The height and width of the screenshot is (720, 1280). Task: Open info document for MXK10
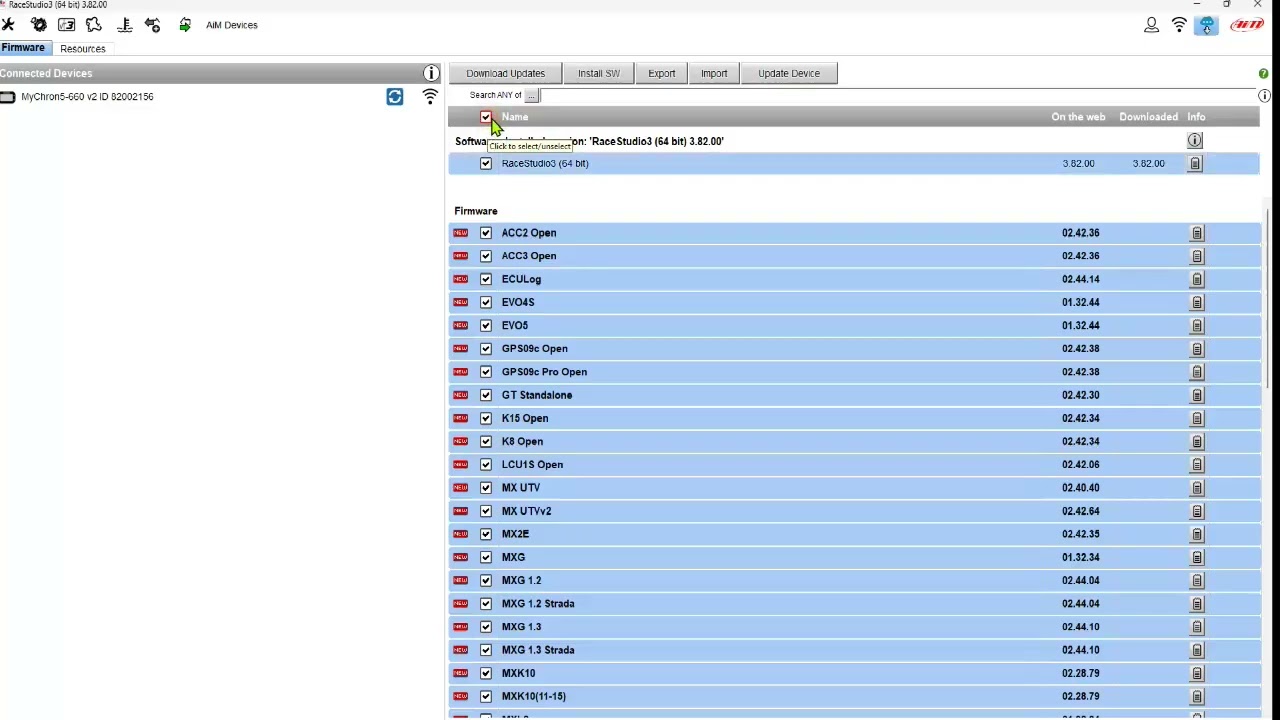point(1197,673)
